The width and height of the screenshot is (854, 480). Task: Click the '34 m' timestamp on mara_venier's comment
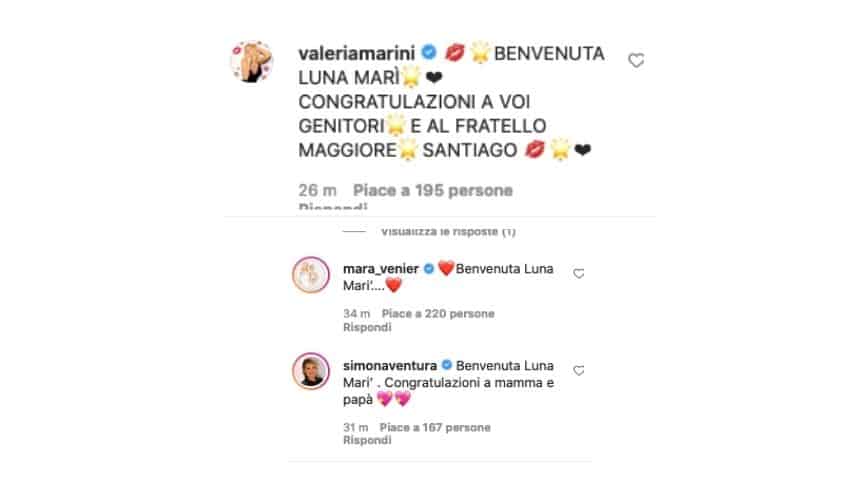pyautogui.click(x=356, y=314)
